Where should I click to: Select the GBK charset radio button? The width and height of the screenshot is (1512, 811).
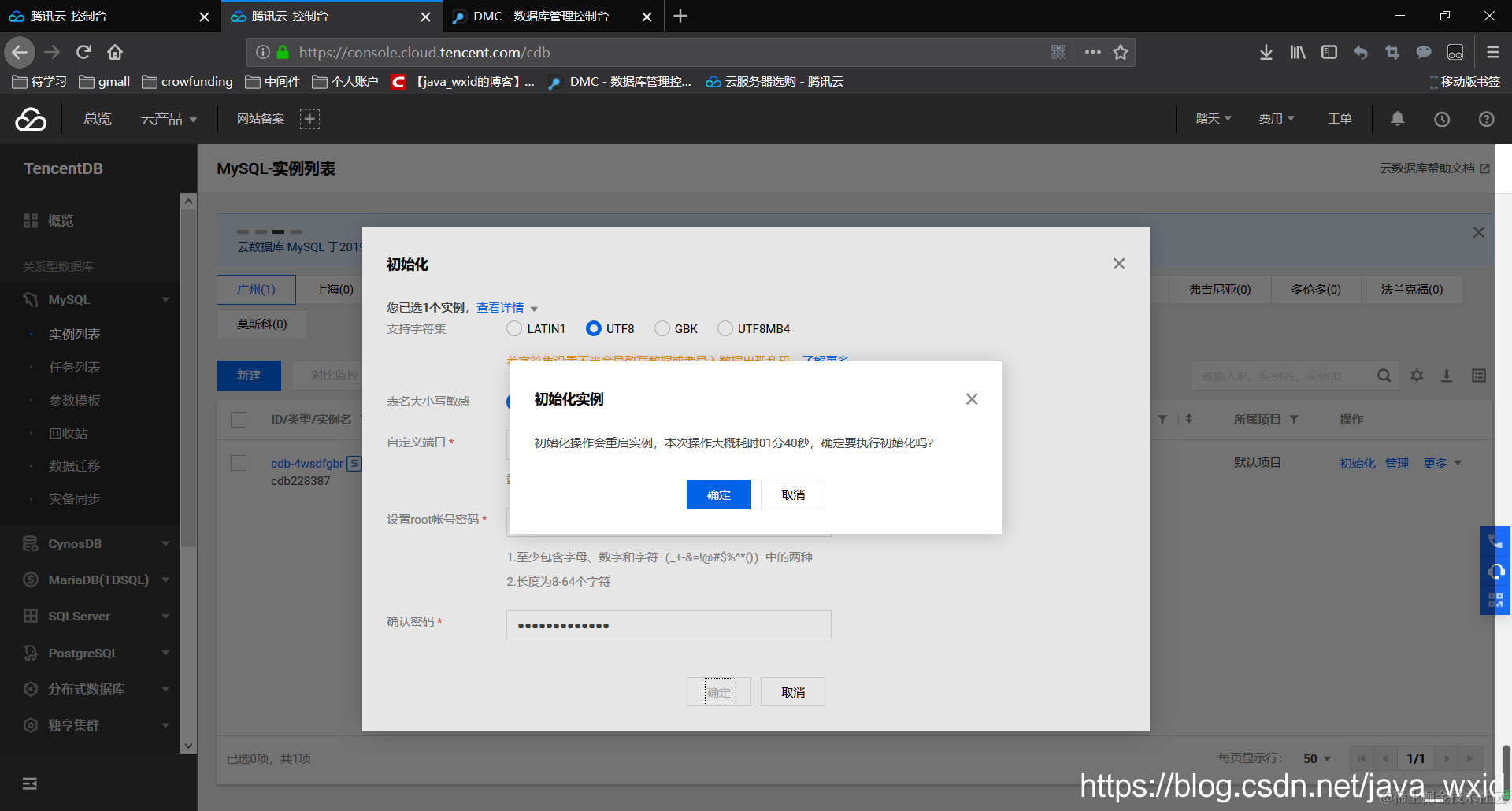point(662,328)
